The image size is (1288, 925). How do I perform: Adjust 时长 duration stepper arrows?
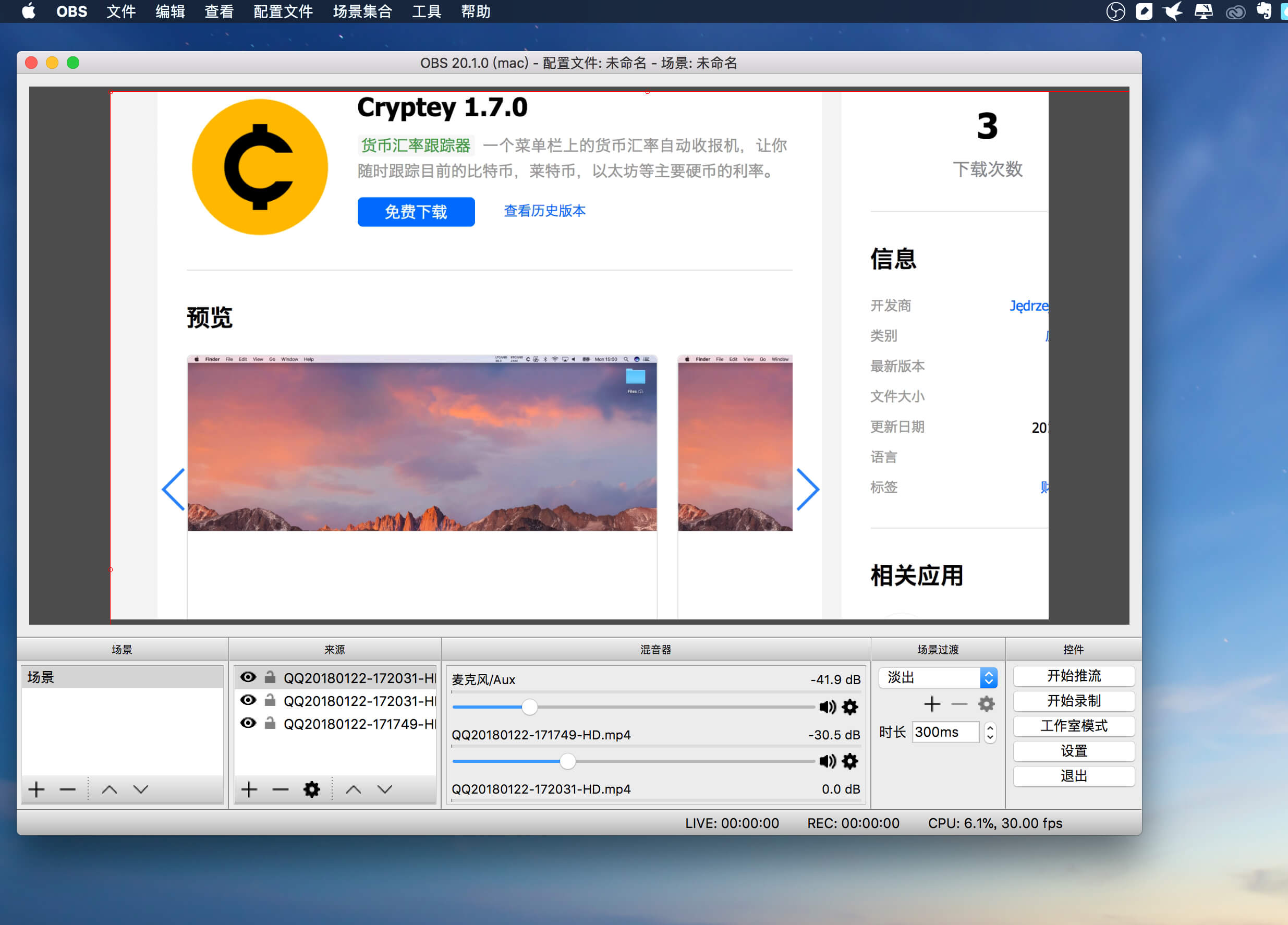click(990, 732)
